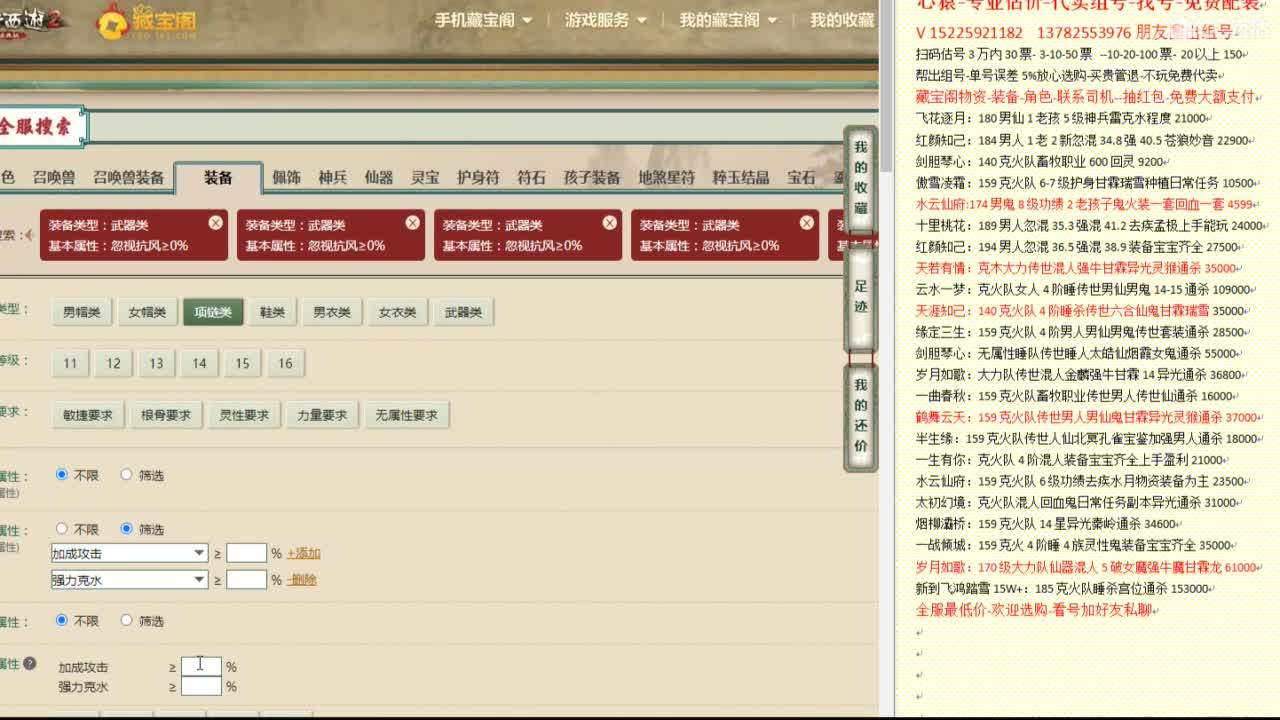The image size is (1280, 720).
Task: Choose 筛选 option in the first attribute row
Action: coord(127,475)
